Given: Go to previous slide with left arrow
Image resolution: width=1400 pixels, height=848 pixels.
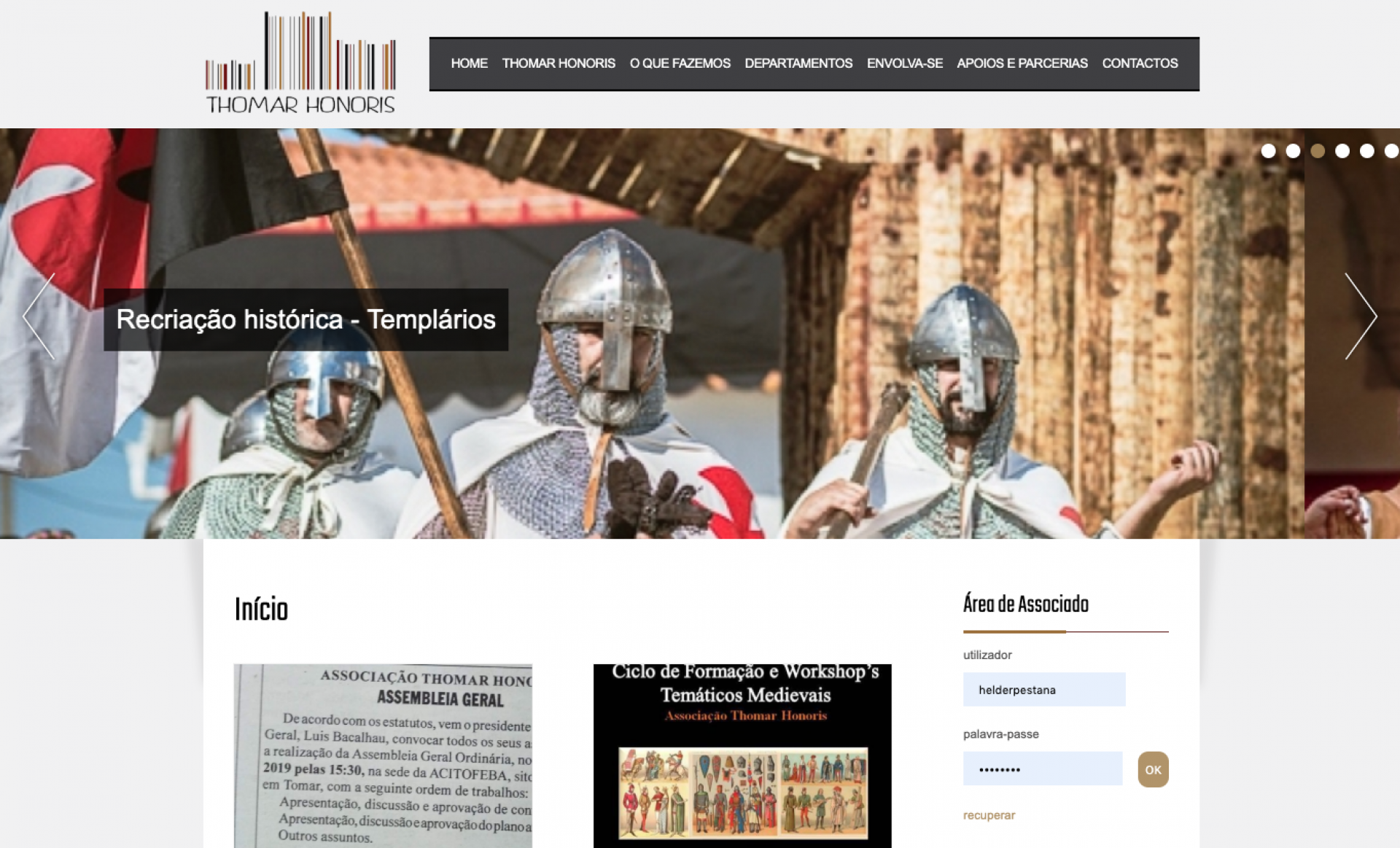Looking at the screenshot, I should coord(39,316).
